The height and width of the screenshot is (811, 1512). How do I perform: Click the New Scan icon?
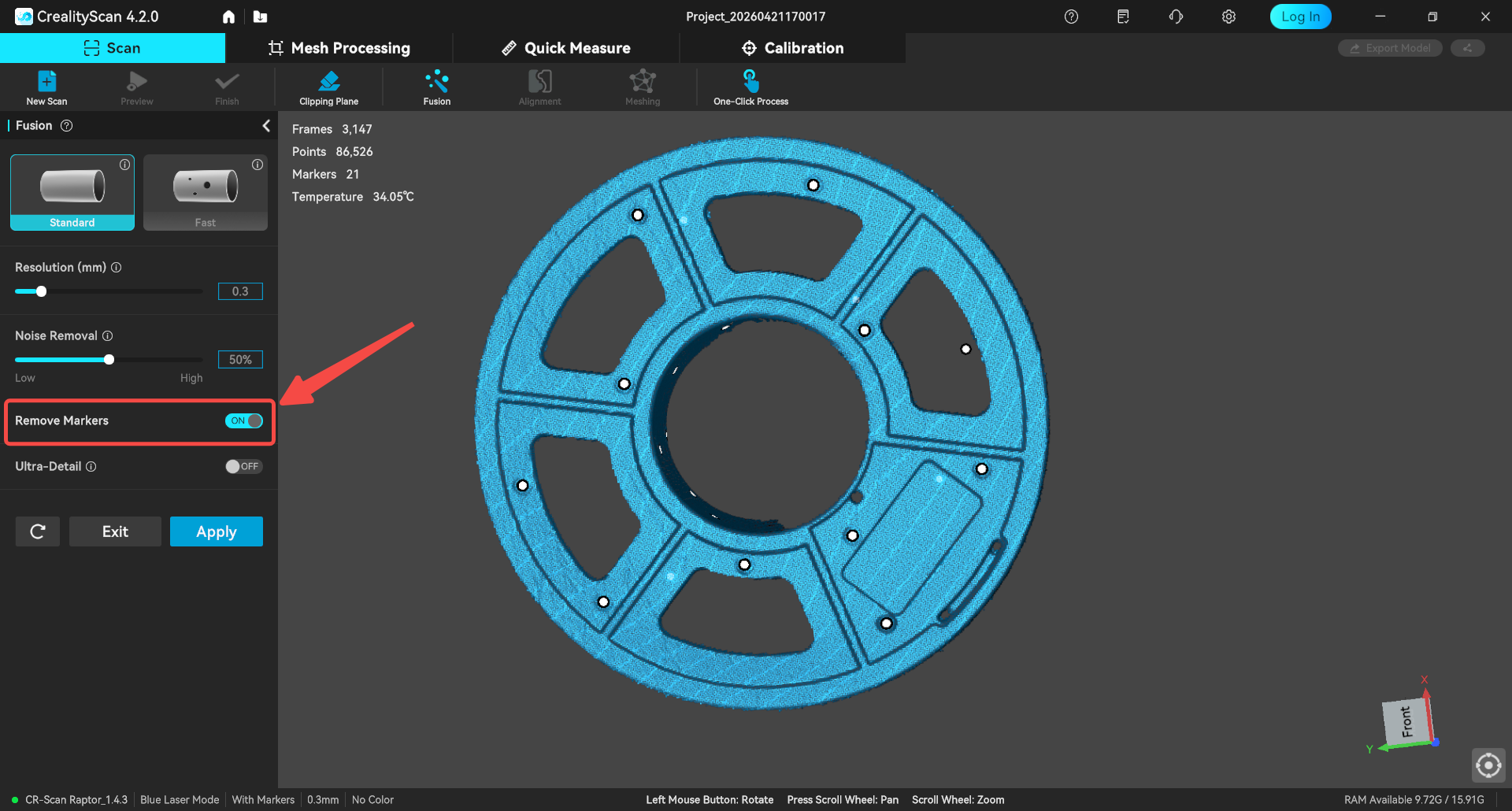tap(46, 82)
